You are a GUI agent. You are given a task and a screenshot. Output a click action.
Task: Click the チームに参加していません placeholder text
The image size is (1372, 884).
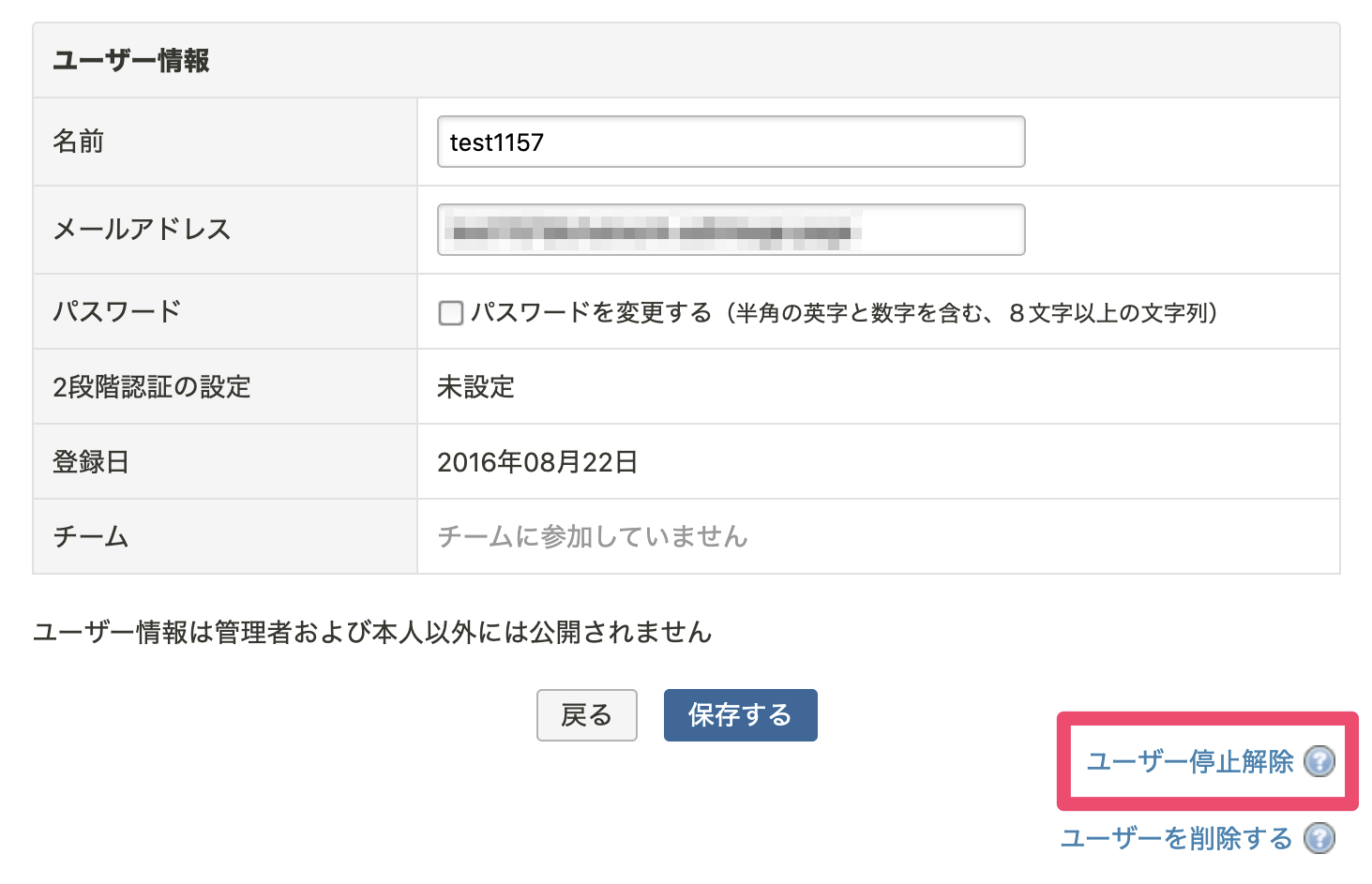tap(593, 536)
